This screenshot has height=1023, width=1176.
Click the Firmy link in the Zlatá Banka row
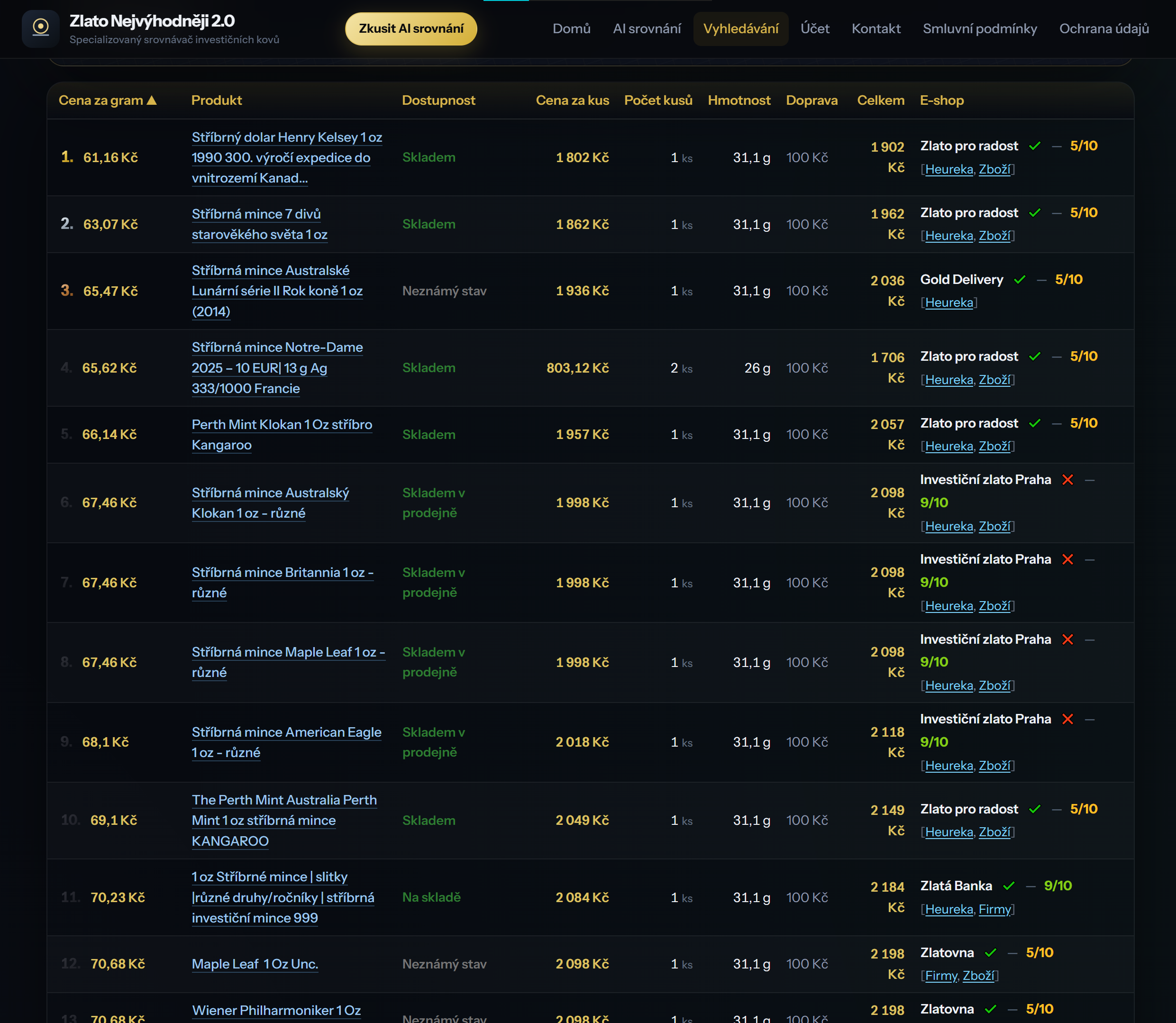[x=994, y=909]
